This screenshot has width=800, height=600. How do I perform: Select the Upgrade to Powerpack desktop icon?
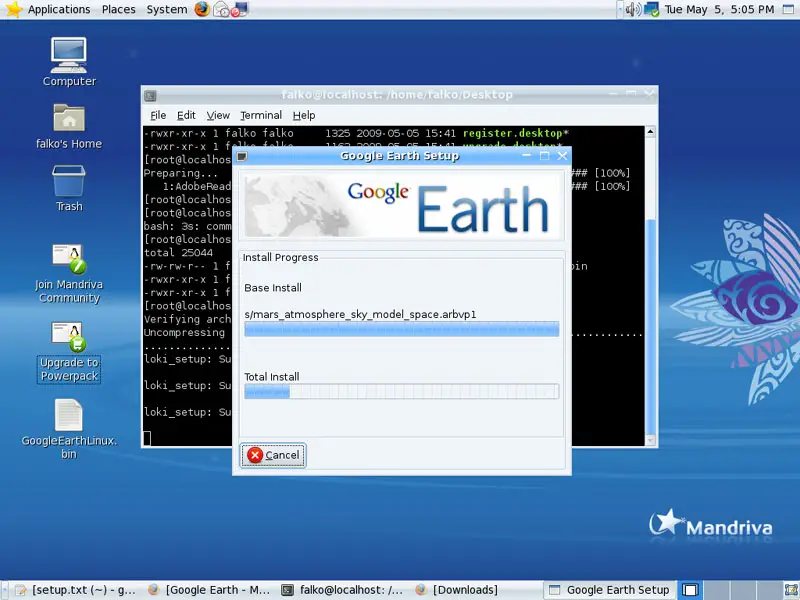pyautogui.click(x=69, y=352)
